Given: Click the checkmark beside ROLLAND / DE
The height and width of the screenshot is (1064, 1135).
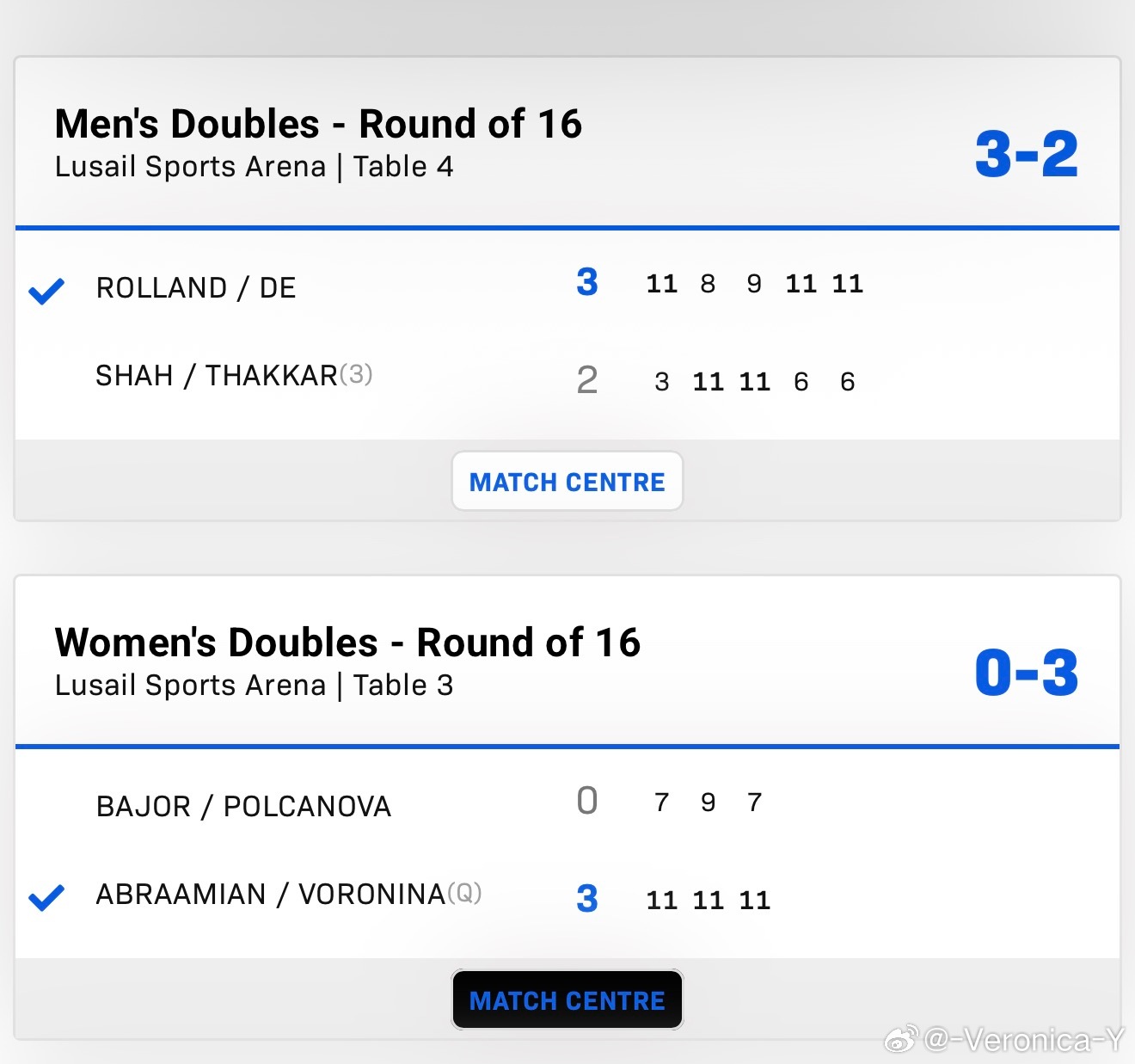Looking at the screenshot, I should point(46,292).
